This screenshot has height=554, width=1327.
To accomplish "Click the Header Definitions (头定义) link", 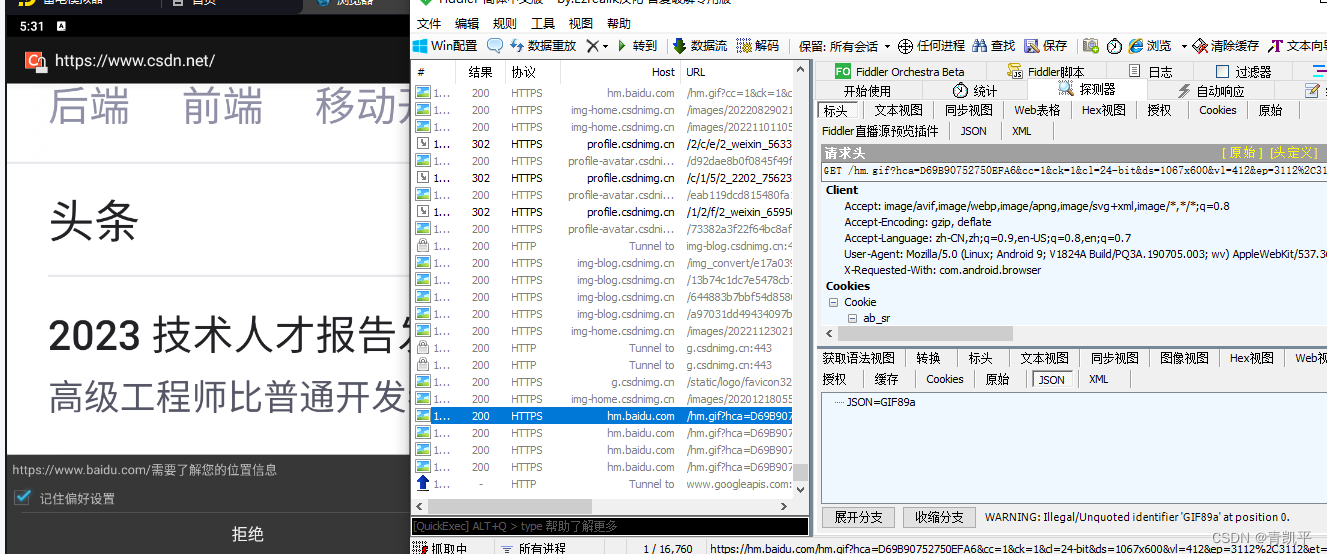I will 1294,153.
